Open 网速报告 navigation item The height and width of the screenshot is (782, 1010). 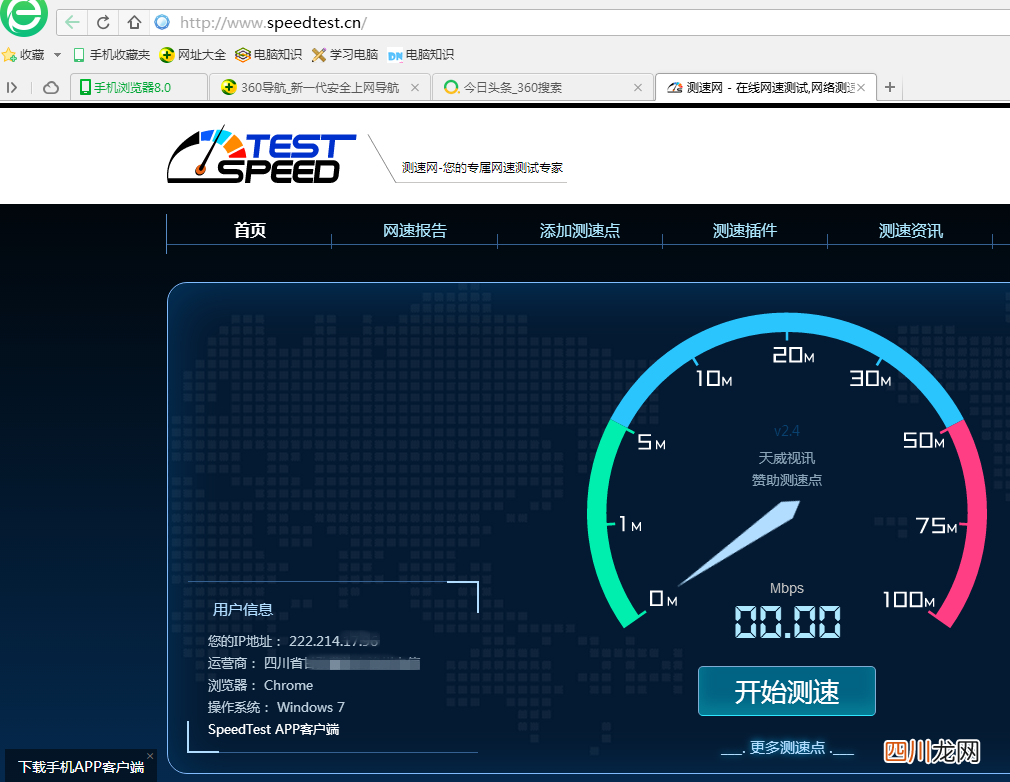pyautogui.click(x=415, y=230)
